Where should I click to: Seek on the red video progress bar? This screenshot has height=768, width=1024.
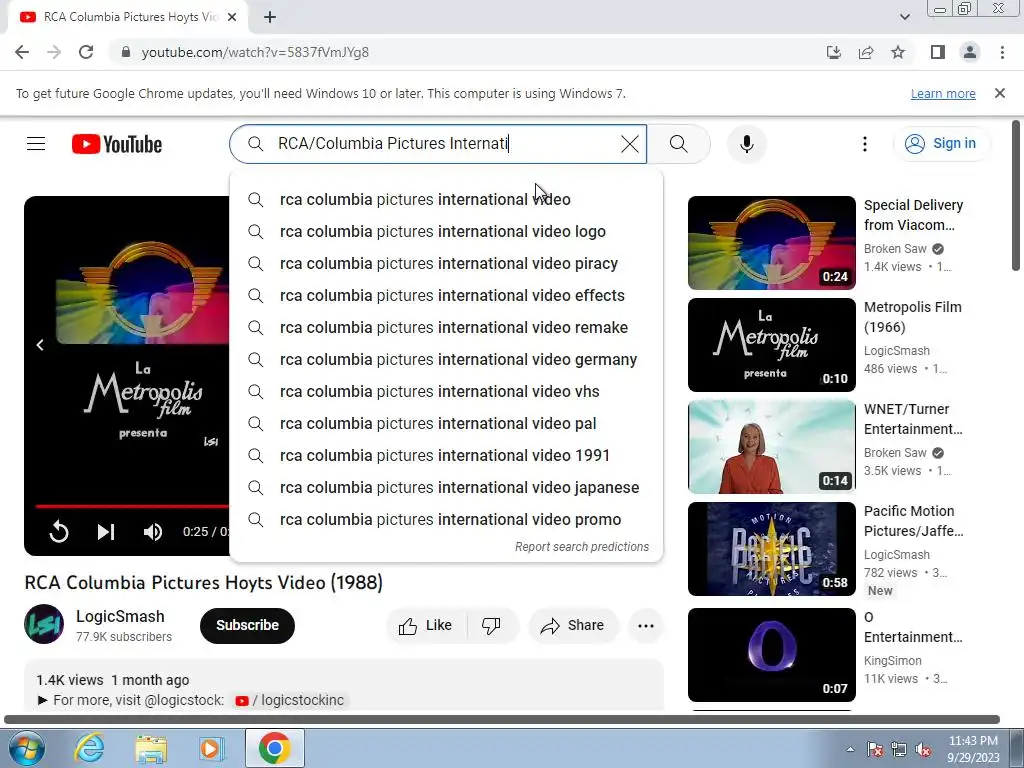[x=132, y=506]
